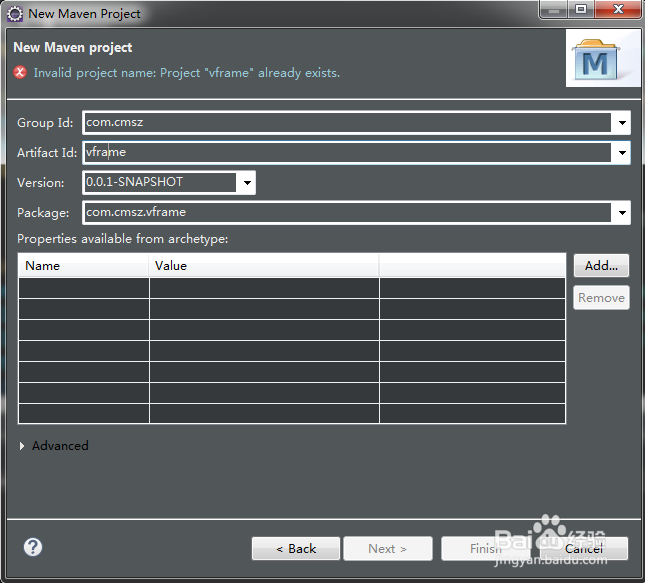Maximize the New Maven Project window
The image size is (645, 583).
(581, 9)
